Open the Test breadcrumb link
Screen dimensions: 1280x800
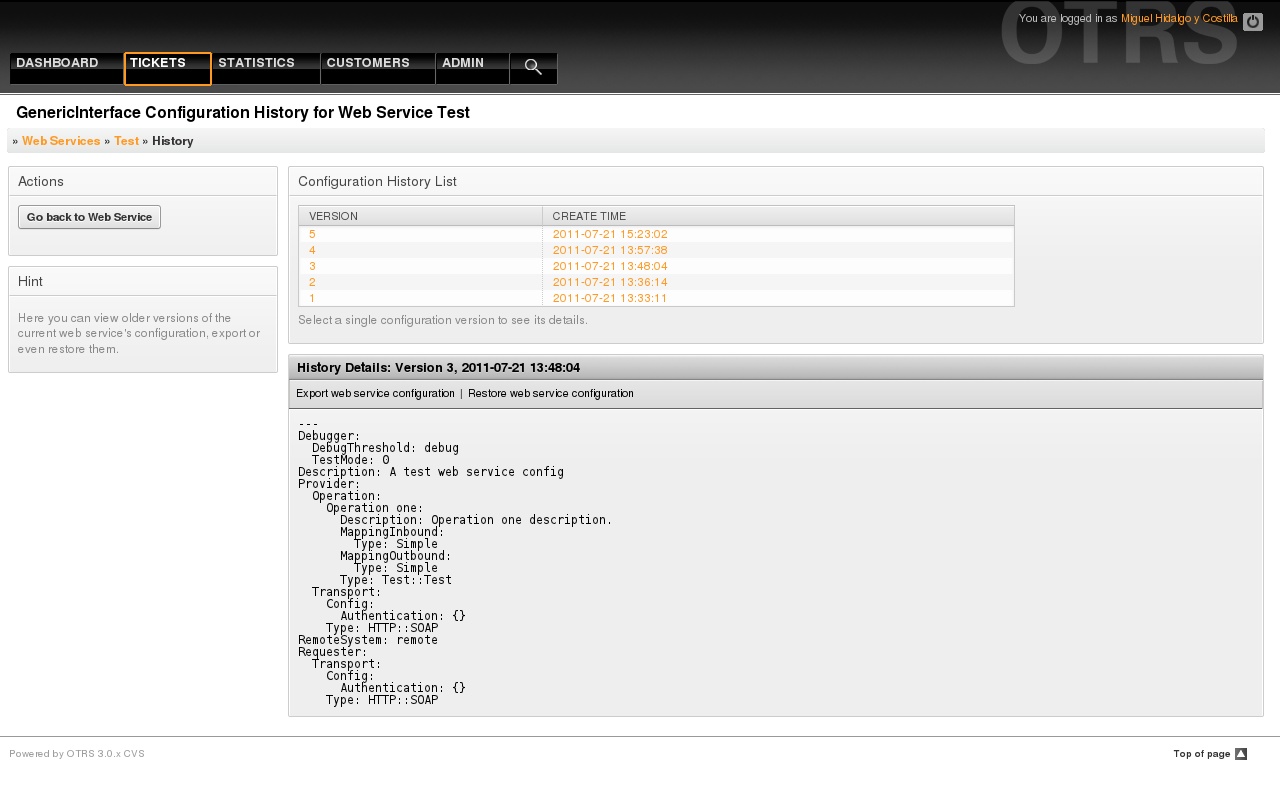[126, 141]
